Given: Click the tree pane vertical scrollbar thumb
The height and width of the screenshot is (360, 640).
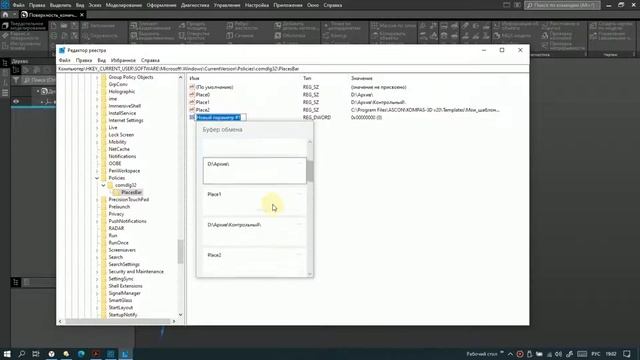Looking at the screenshot, I should click(x=180, y=251).
